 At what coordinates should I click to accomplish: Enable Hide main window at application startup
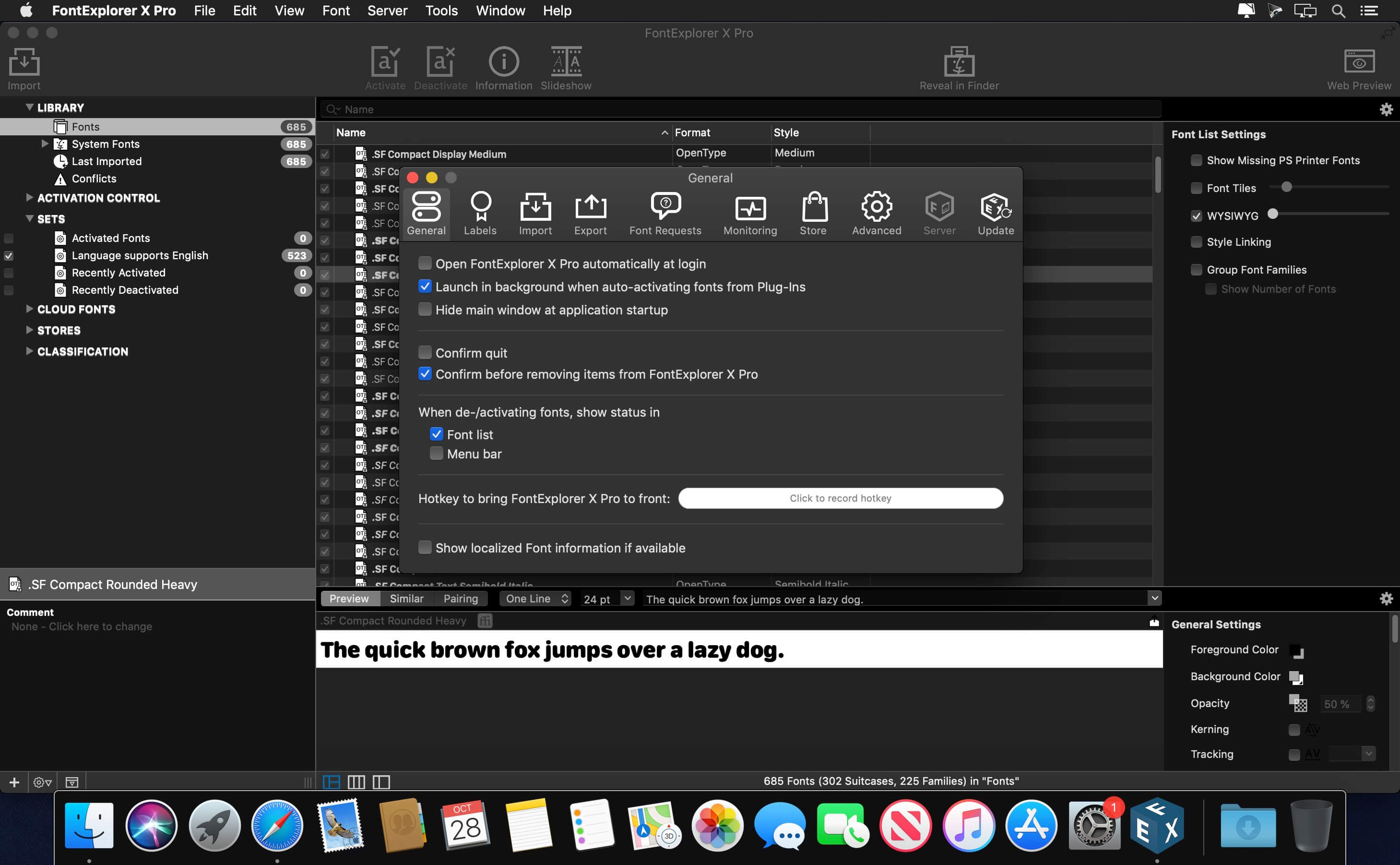(x=425, y=309)
